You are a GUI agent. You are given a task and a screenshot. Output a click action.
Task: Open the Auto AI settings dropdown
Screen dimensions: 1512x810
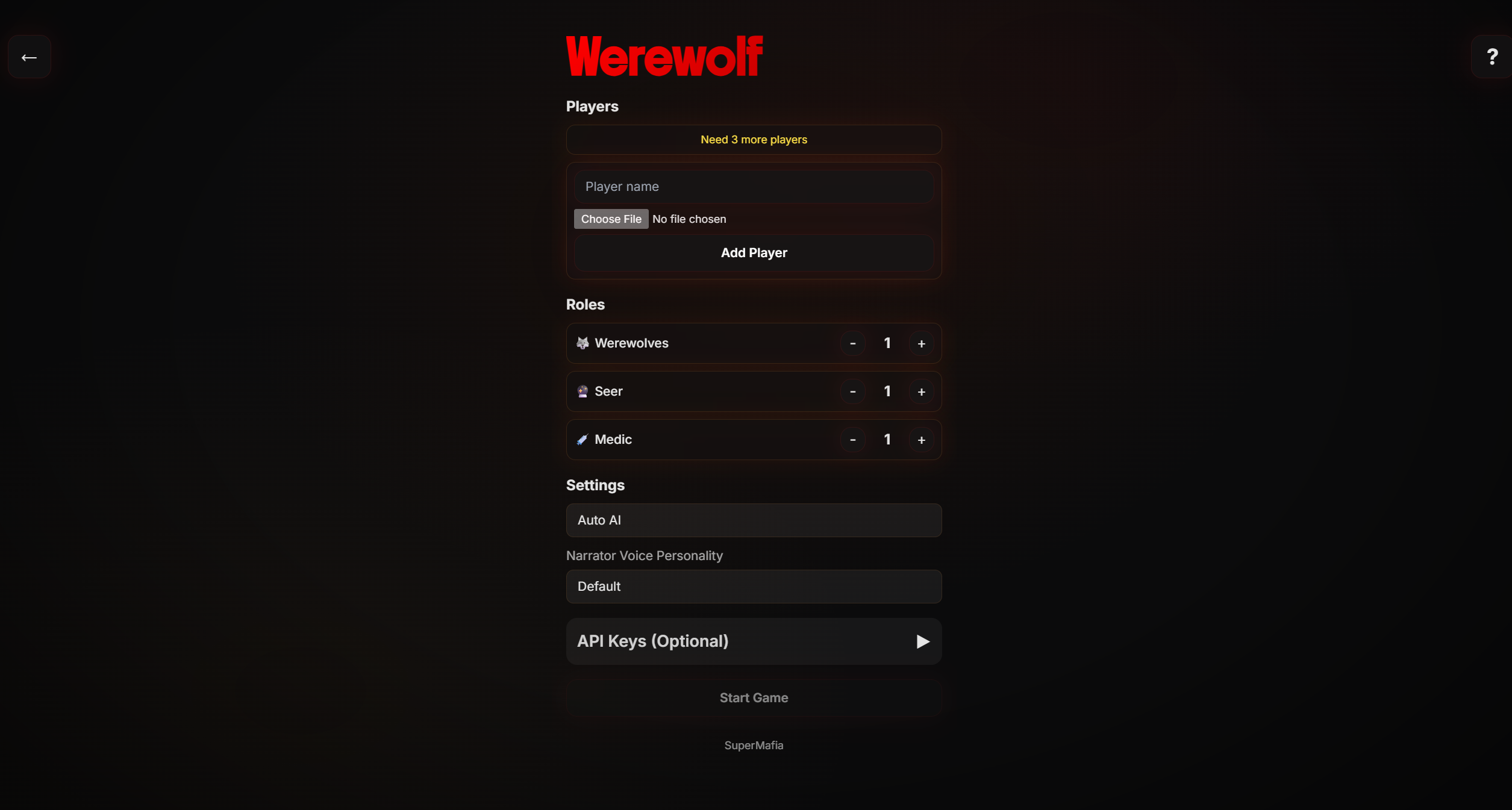[754, 520]
